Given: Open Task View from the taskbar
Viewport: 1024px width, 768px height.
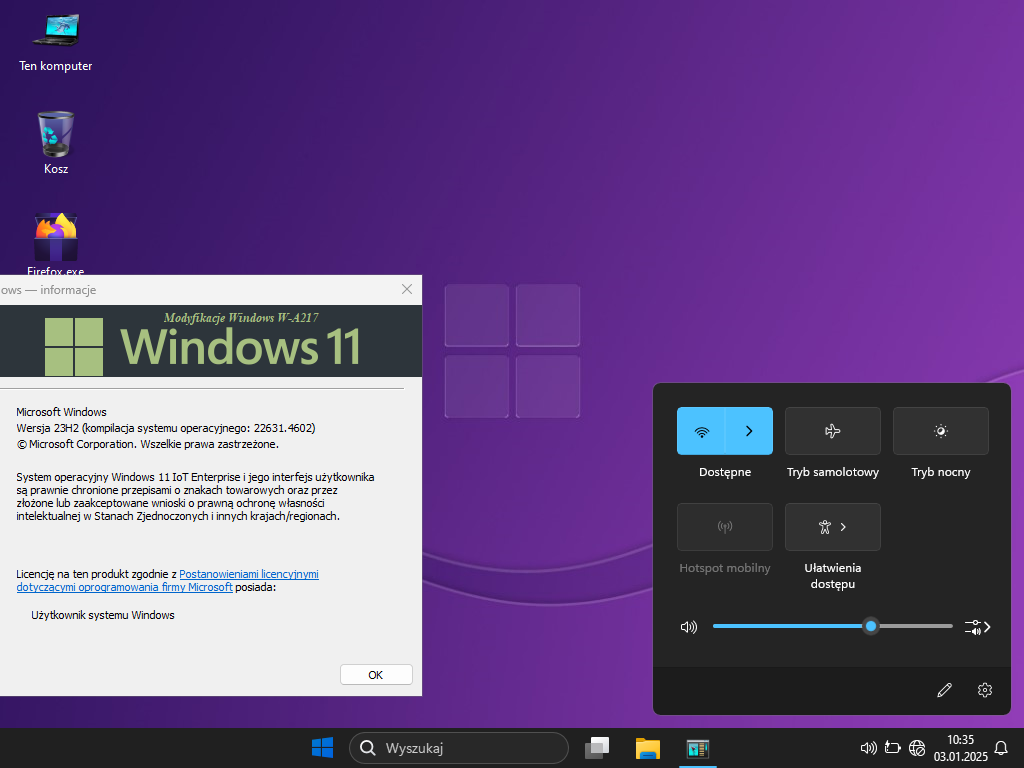Looking at the screenshot, I should coord(597,747).
